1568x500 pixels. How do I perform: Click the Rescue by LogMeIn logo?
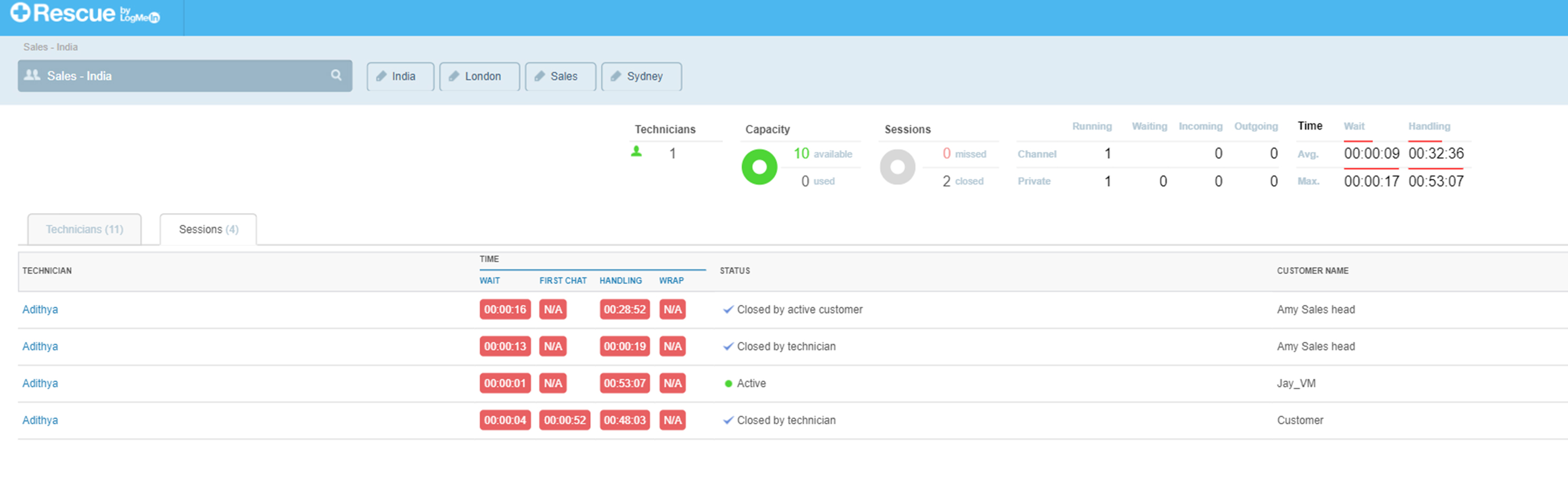[x=85, y=13]
